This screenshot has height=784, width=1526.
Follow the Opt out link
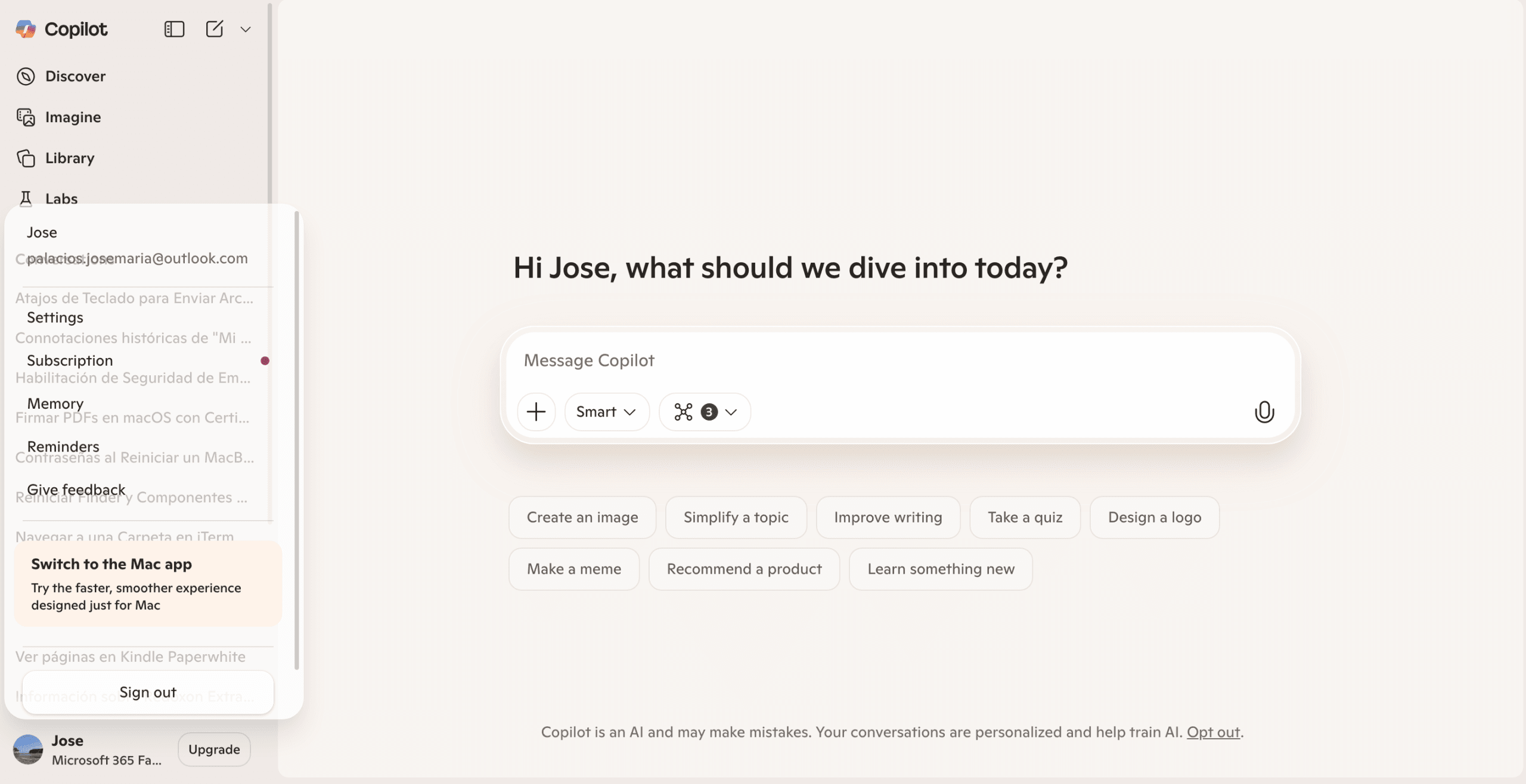[x=1213, y=732]
